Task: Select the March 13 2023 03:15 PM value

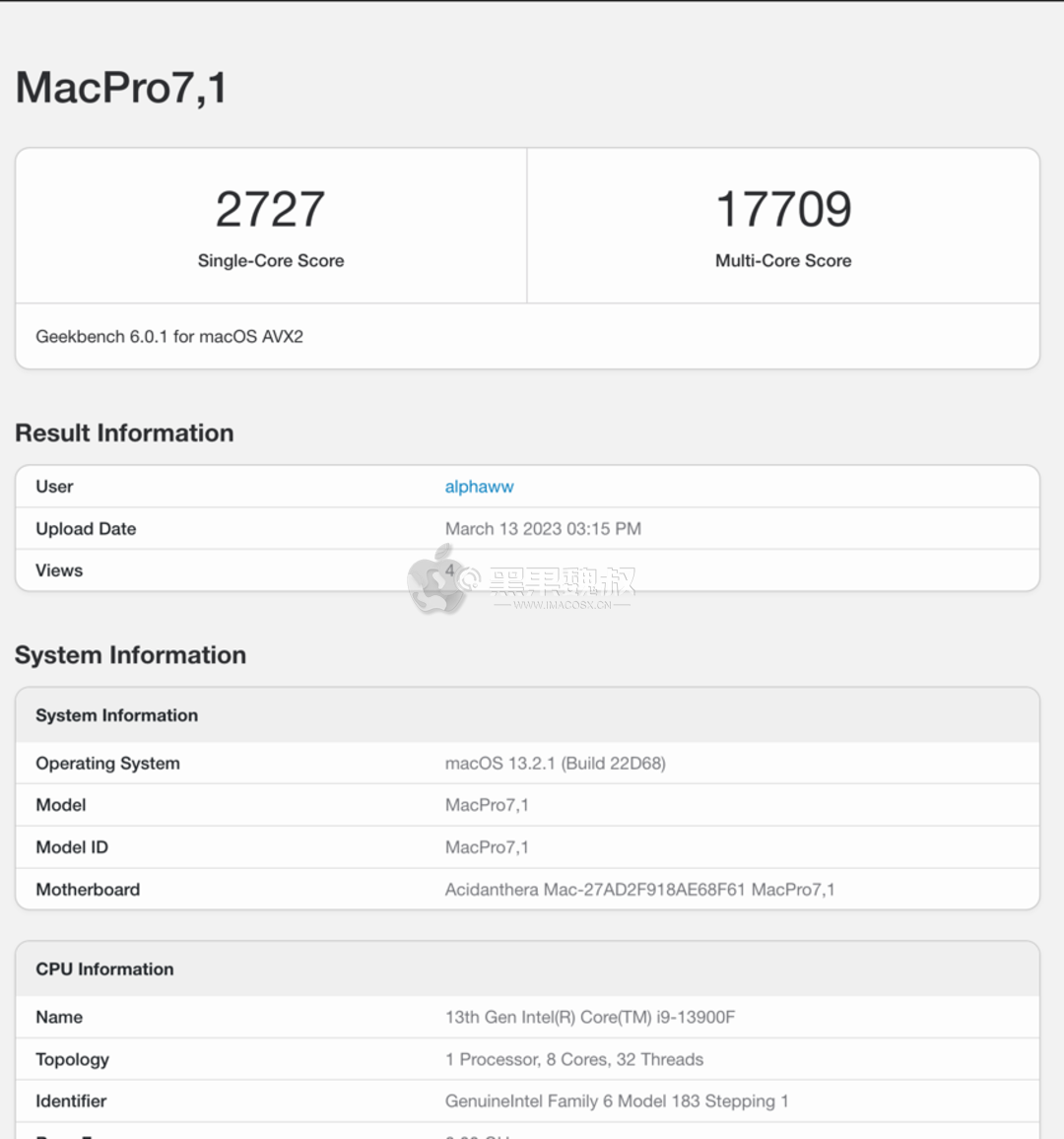Action: tap(543, 529)
